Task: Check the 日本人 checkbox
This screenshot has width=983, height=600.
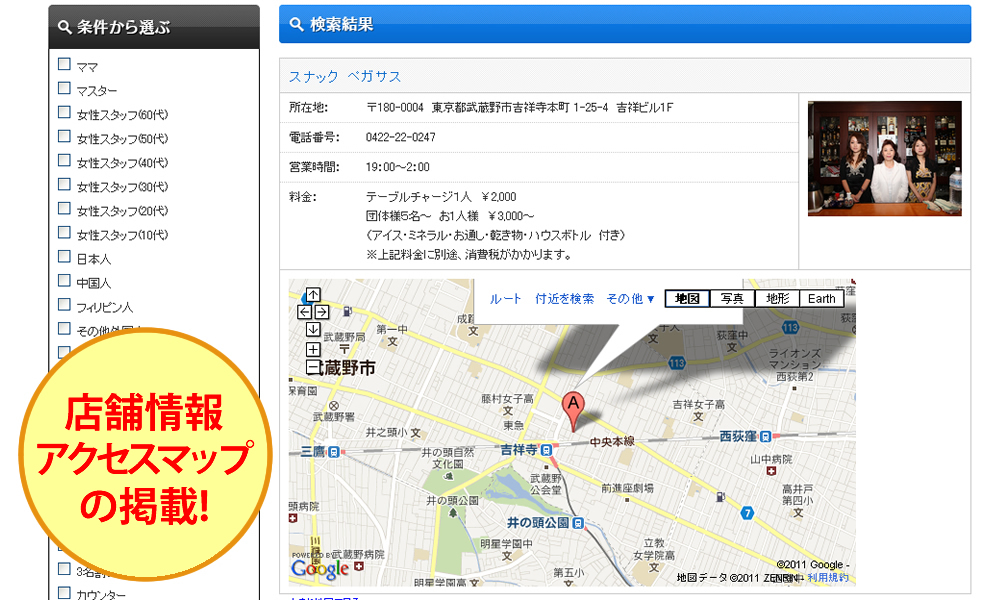Action: pos(64,256)
